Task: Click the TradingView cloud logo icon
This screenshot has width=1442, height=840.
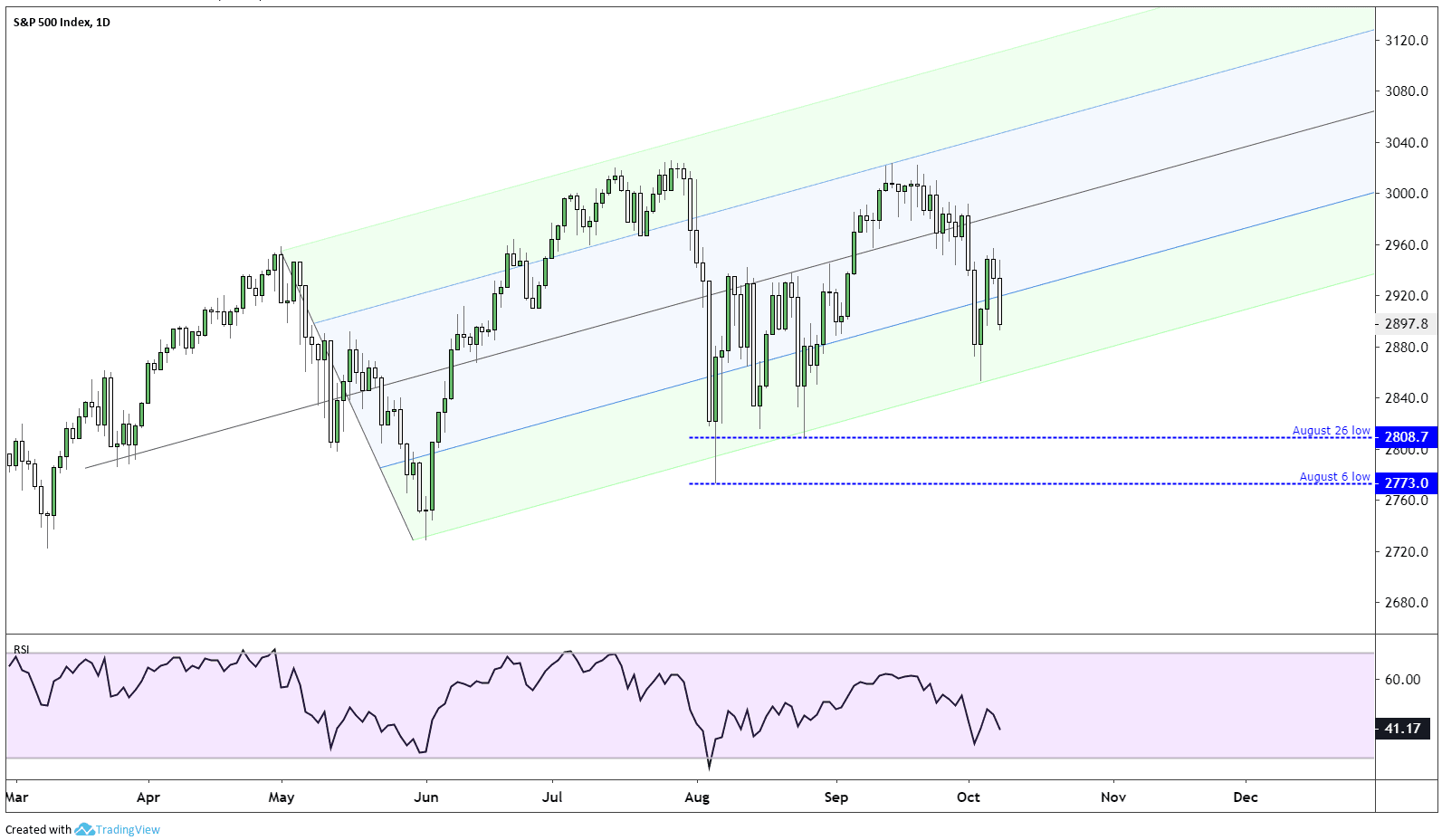Action: 84,829
